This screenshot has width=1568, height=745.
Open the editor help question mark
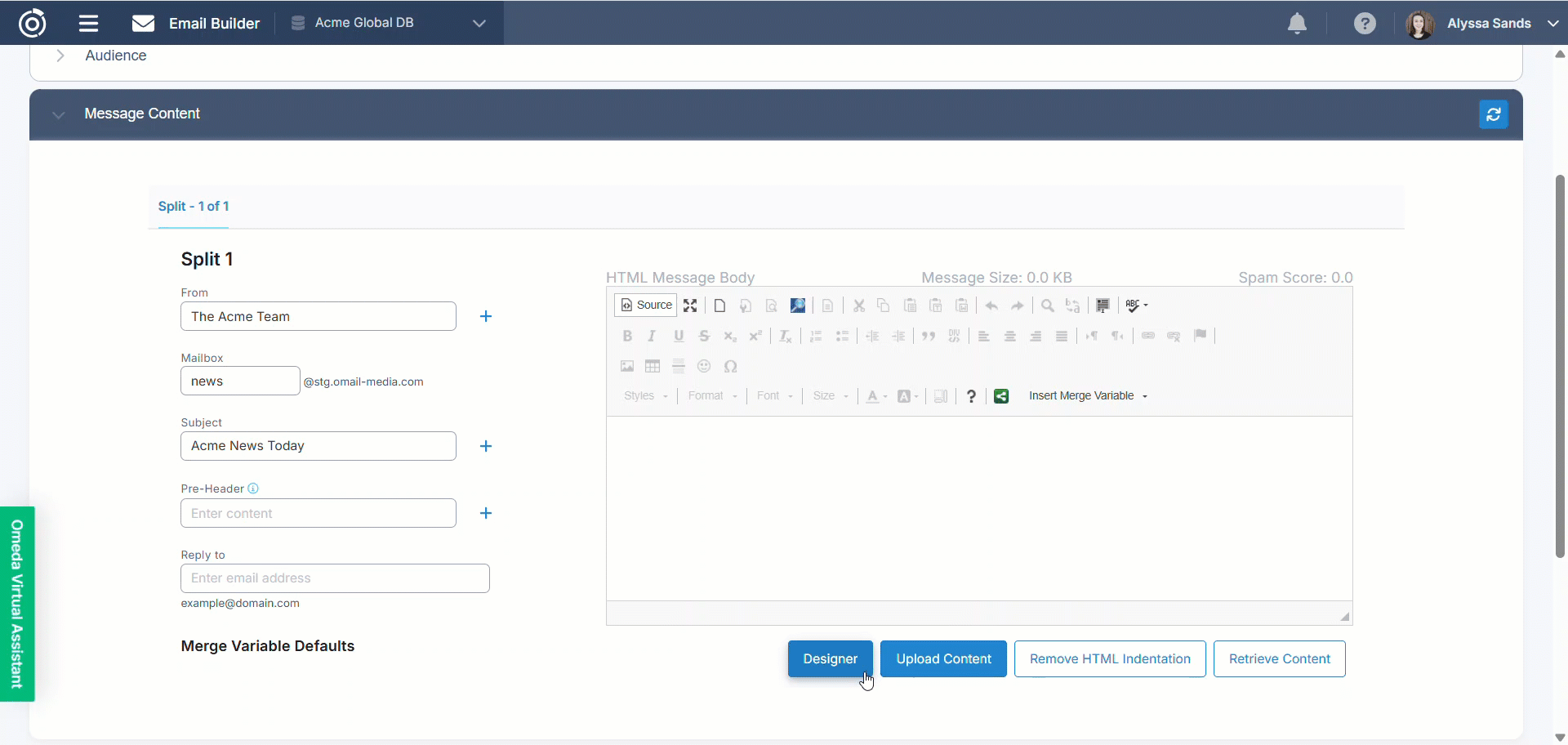[x=971, y=396]
